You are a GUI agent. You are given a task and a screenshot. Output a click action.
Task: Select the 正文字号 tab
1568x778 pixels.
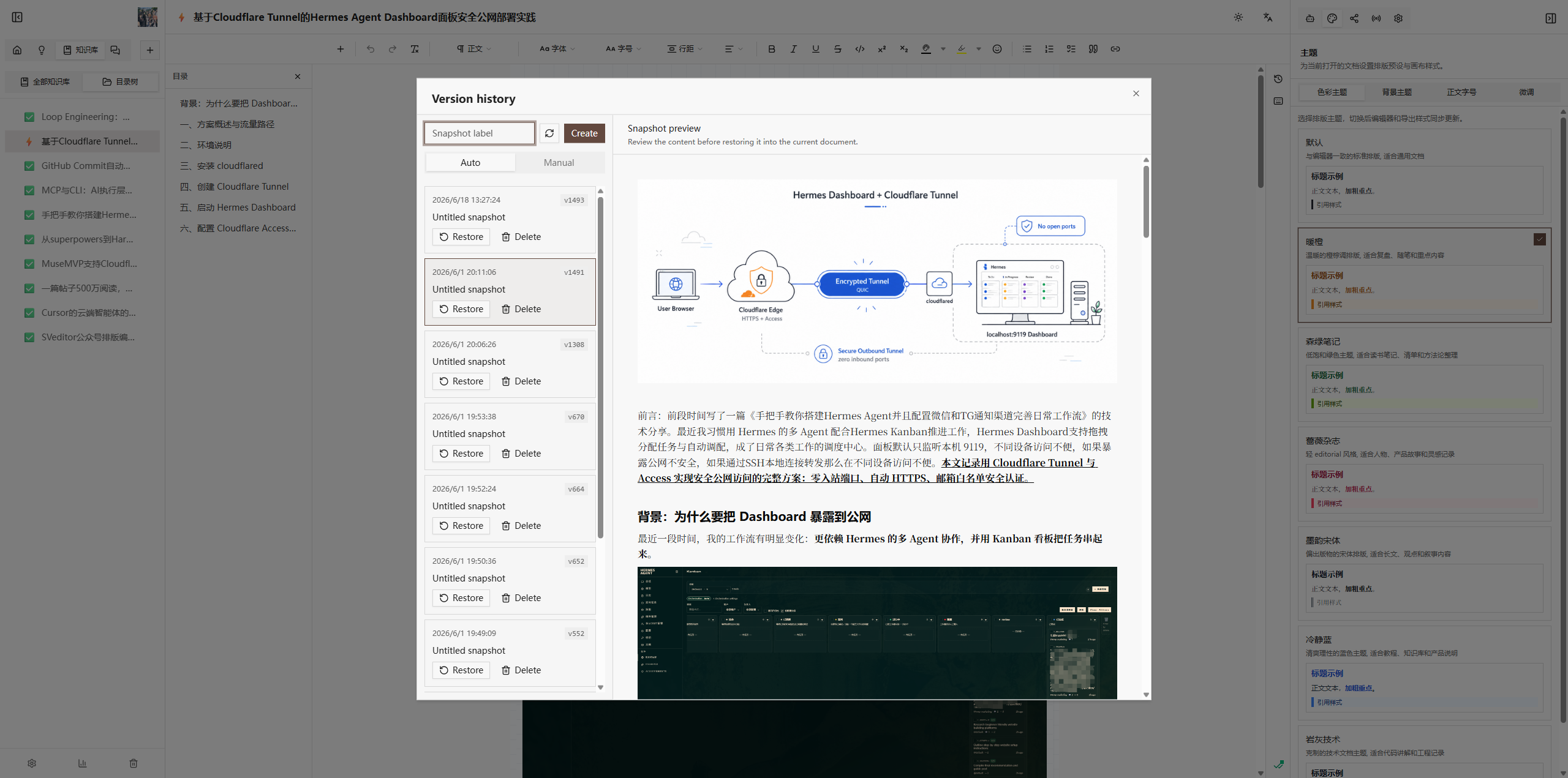pos(1461,92)
